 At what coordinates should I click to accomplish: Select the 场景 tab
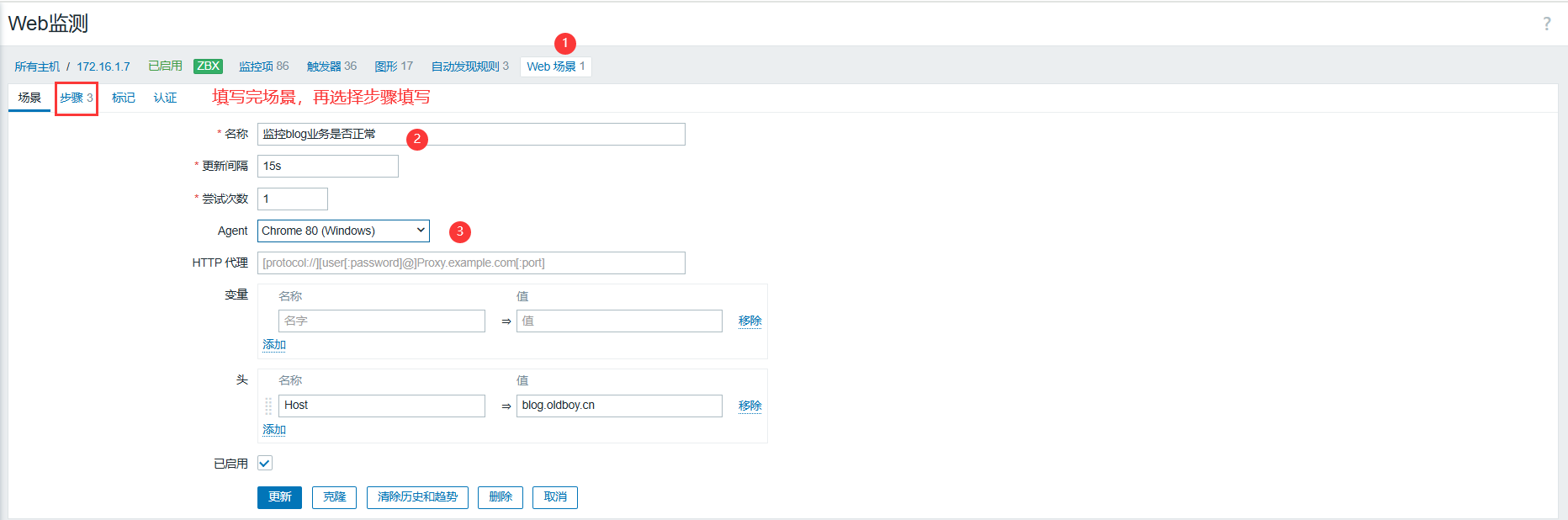(29, 98)
